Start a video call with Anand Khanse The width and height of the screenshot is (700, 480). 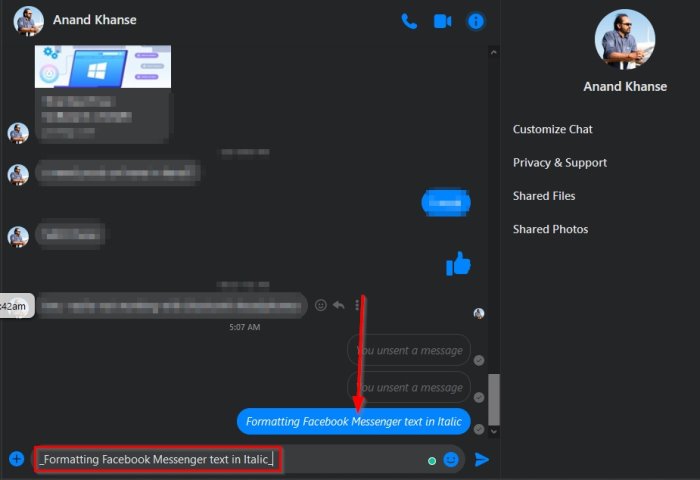pyautogui.click(x=442, y=21)
